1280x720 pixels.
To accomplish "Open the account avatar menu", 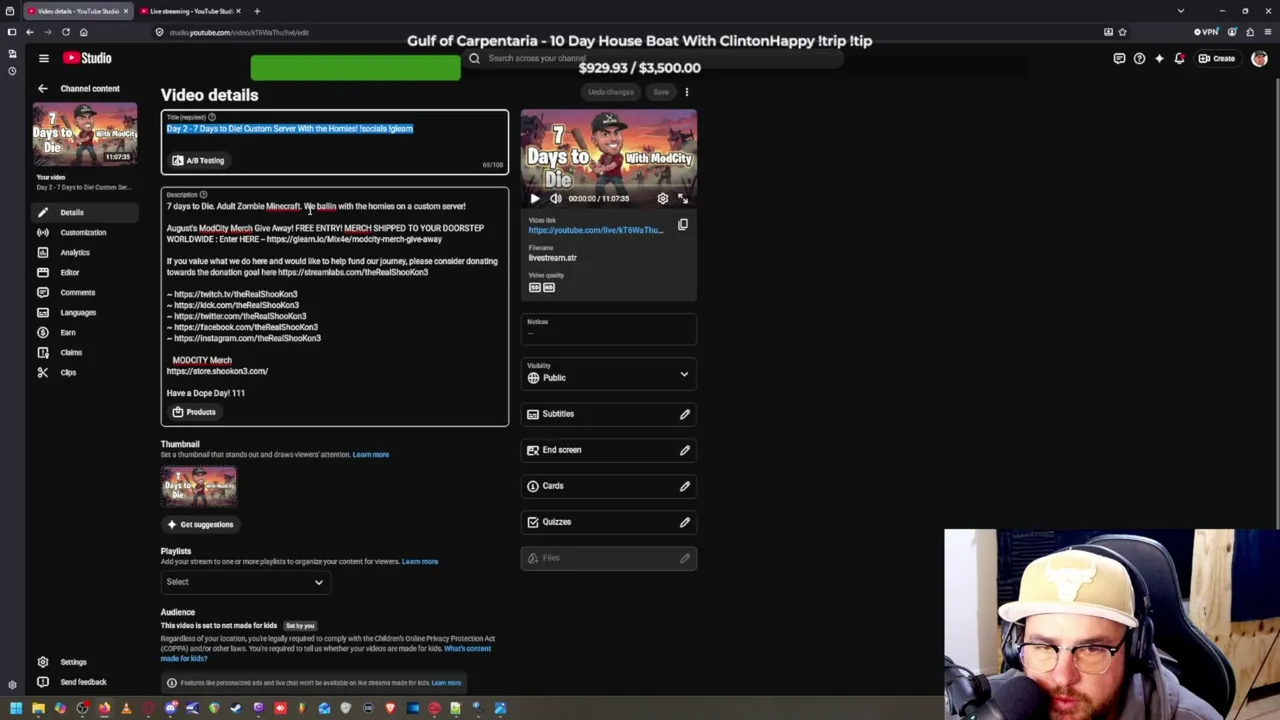I will [1259, 59].
